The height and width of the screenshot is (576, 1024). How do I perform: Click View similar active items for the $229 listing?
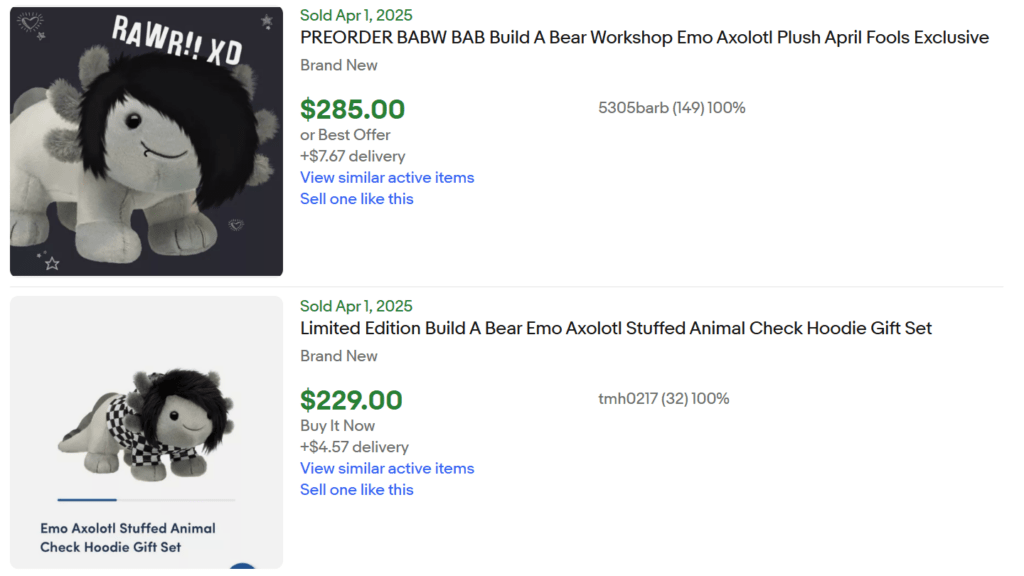pyautogui.click(x=387, y=468)
